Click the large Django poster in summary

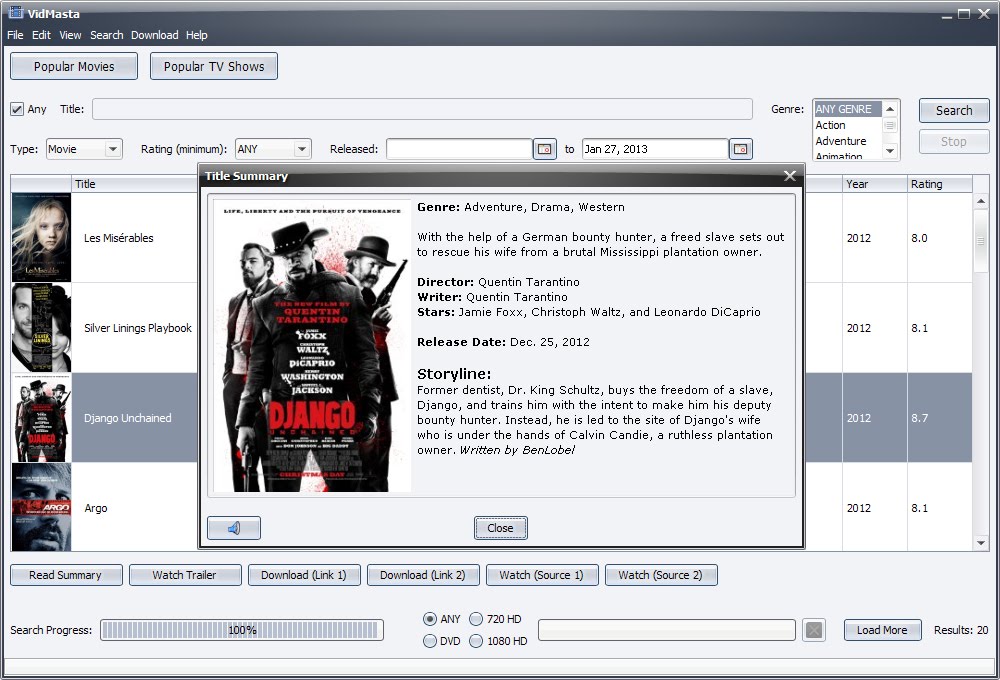pos(312,346)
